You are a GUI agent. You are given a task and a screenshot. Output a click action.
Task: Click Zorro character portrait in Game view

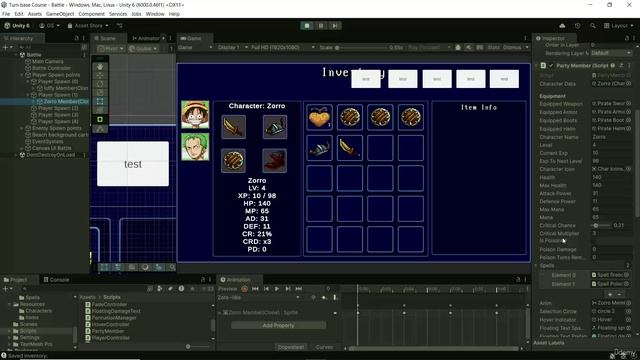195,147
